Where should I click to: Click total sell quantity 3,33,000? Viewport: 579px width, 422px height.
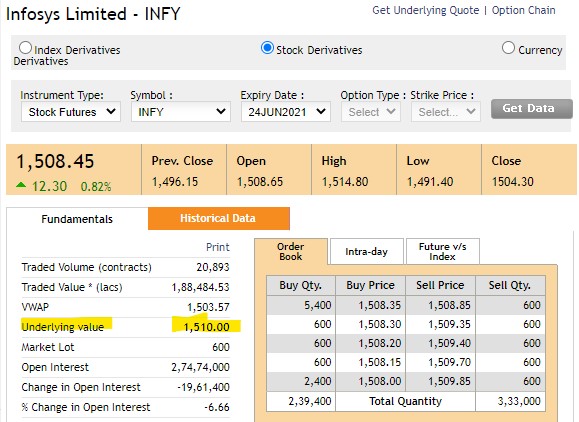click(519, 401)
